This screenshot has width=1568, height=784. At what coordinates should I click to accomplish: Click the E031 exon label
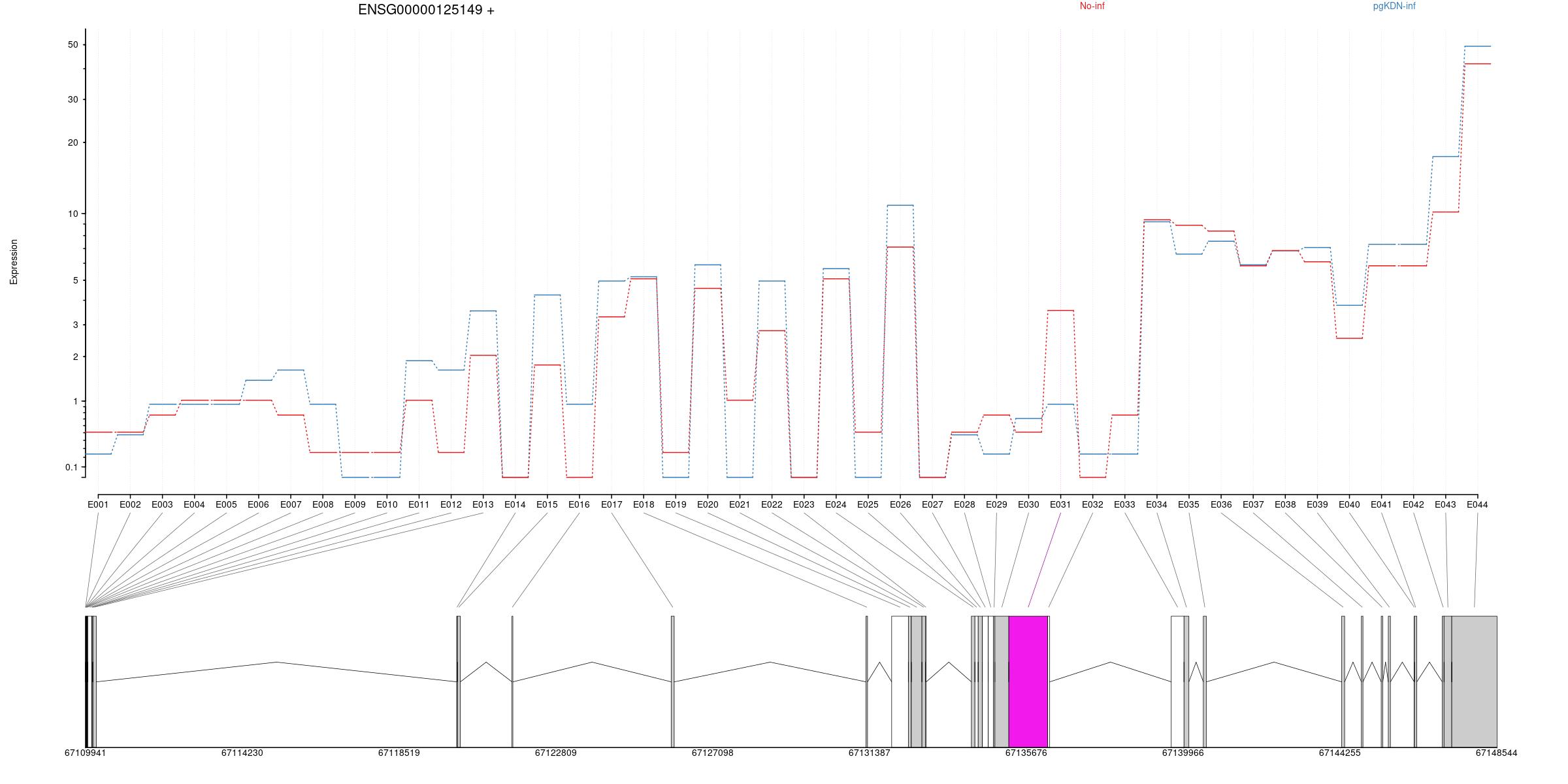point(1060,504)
